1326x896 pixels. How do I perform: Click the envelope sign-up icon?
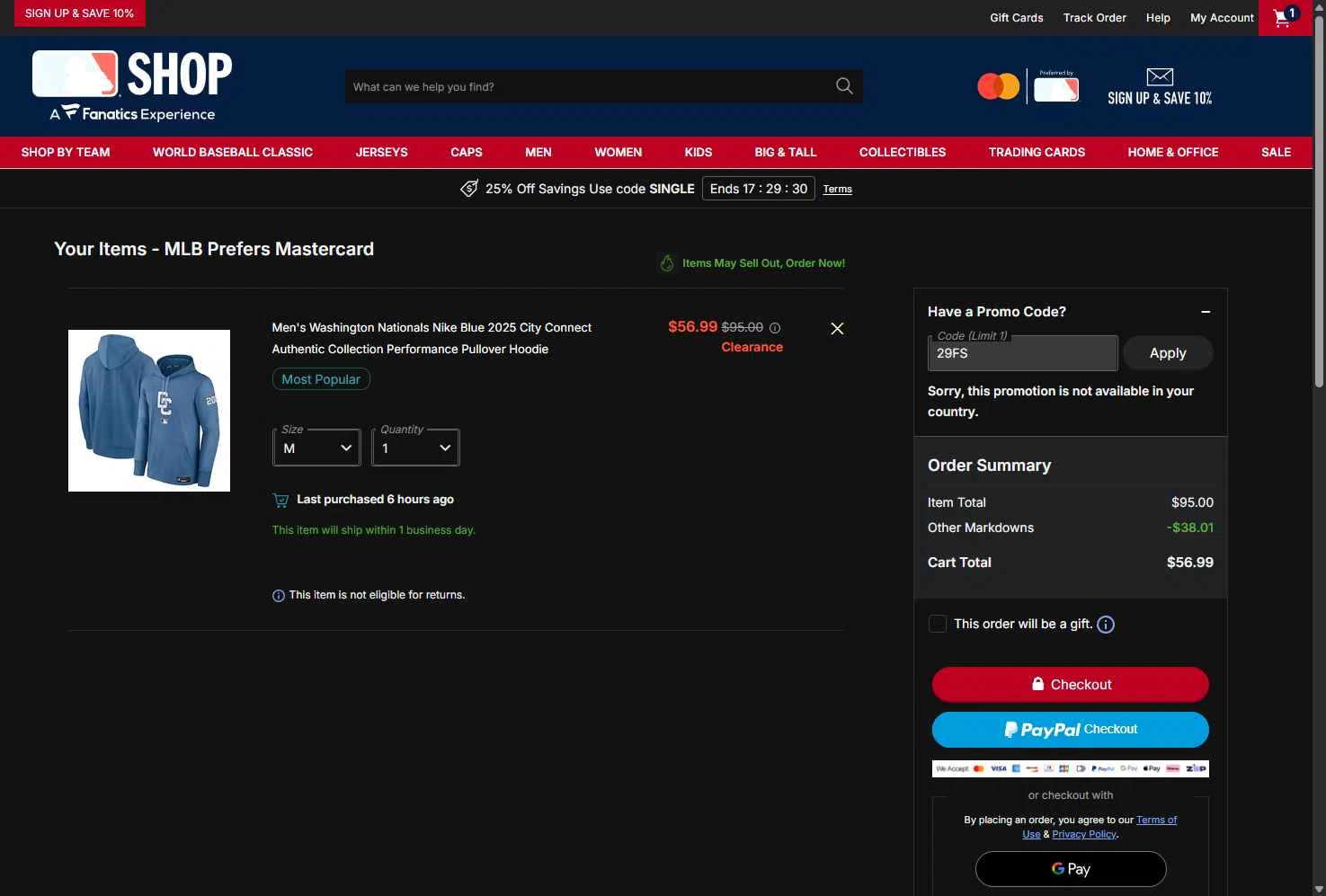1160,76
